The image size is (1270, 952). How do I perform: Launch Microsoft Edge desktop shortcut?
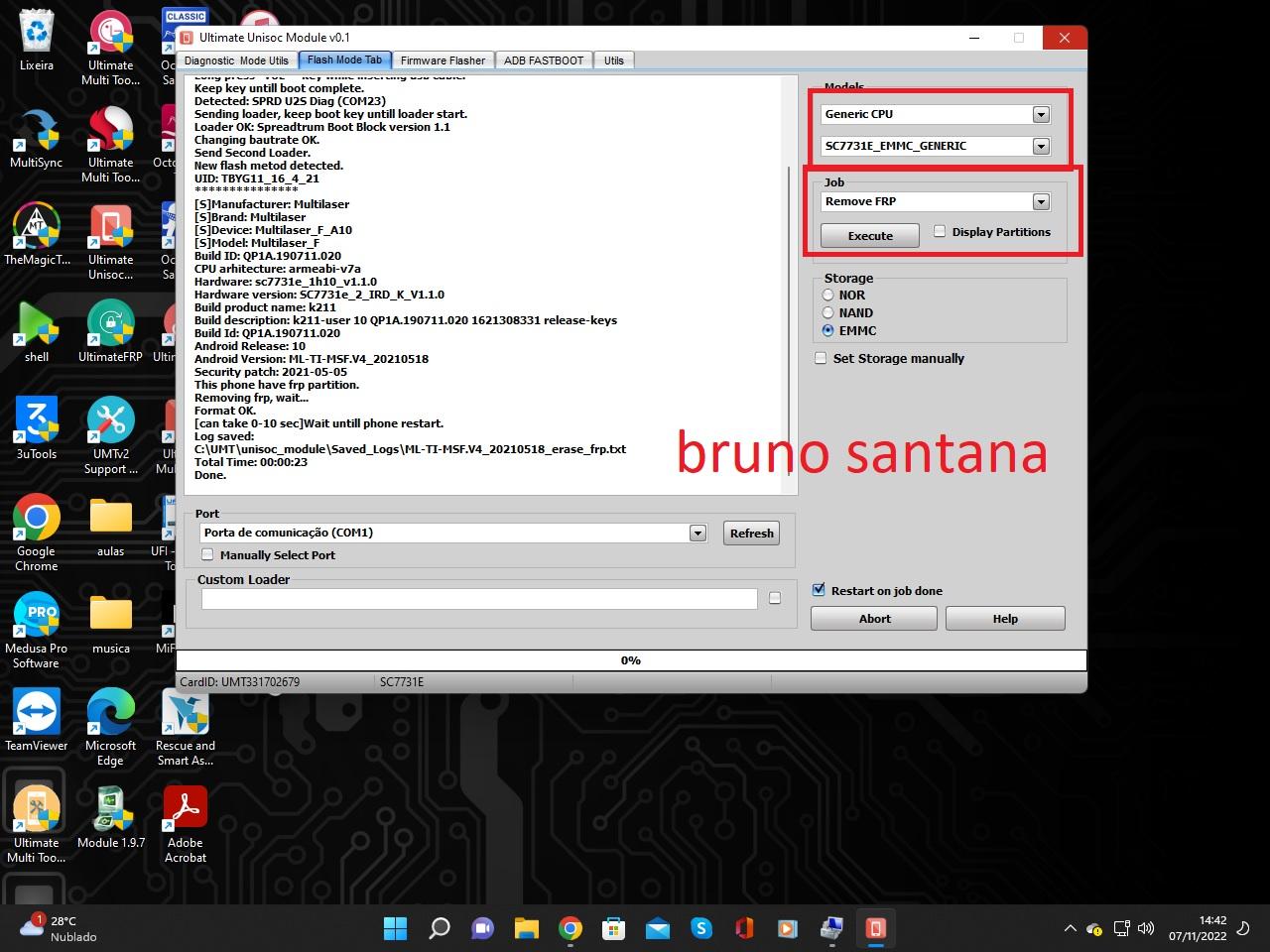click(x=111, y=727)
